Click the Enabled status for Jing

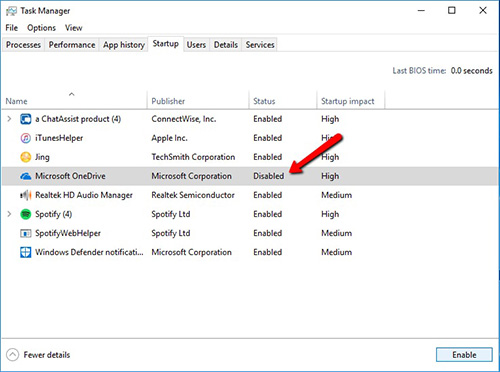268,157
